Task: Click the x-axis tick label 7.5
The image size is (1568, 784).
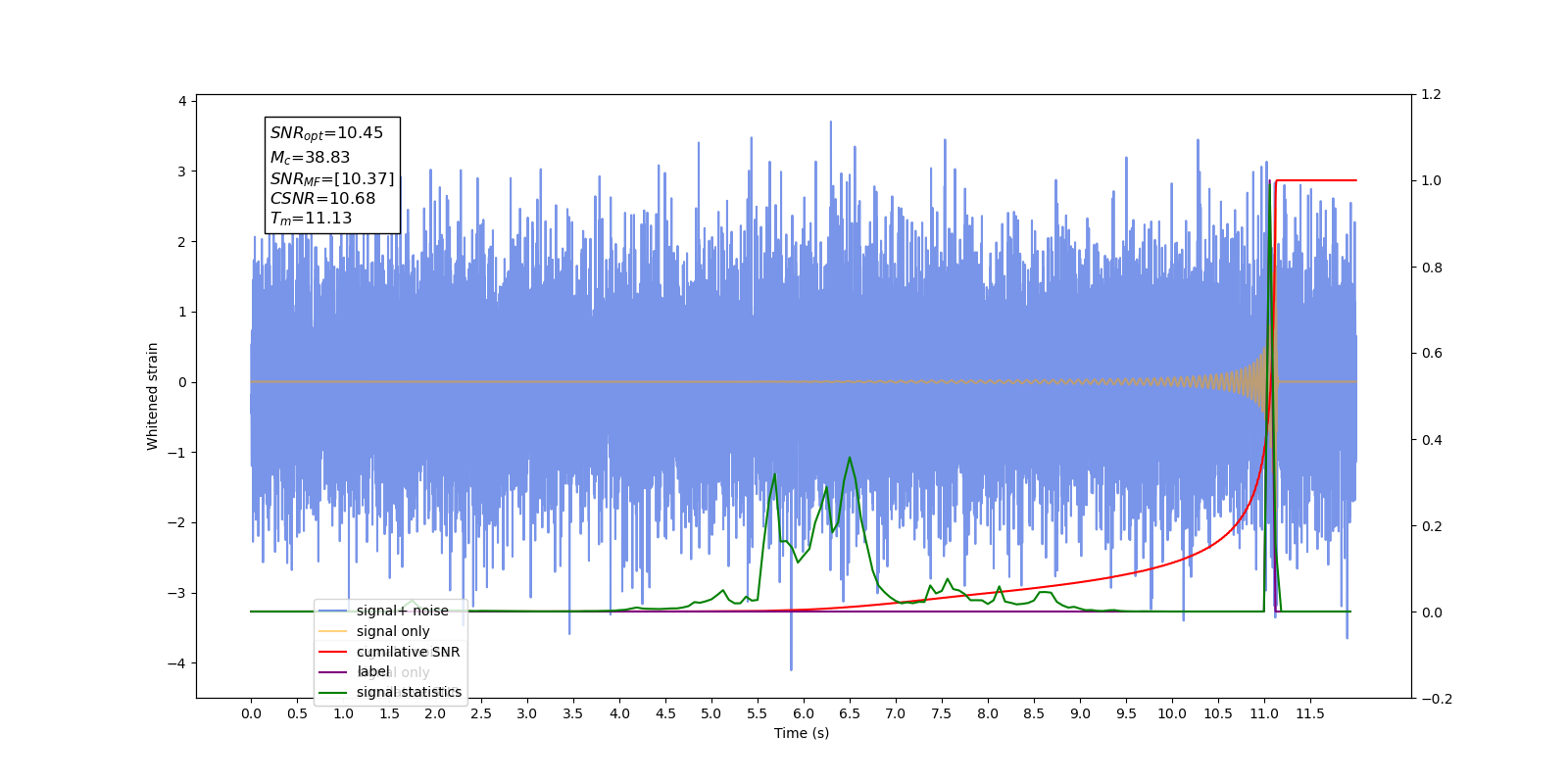Action: 942,713
